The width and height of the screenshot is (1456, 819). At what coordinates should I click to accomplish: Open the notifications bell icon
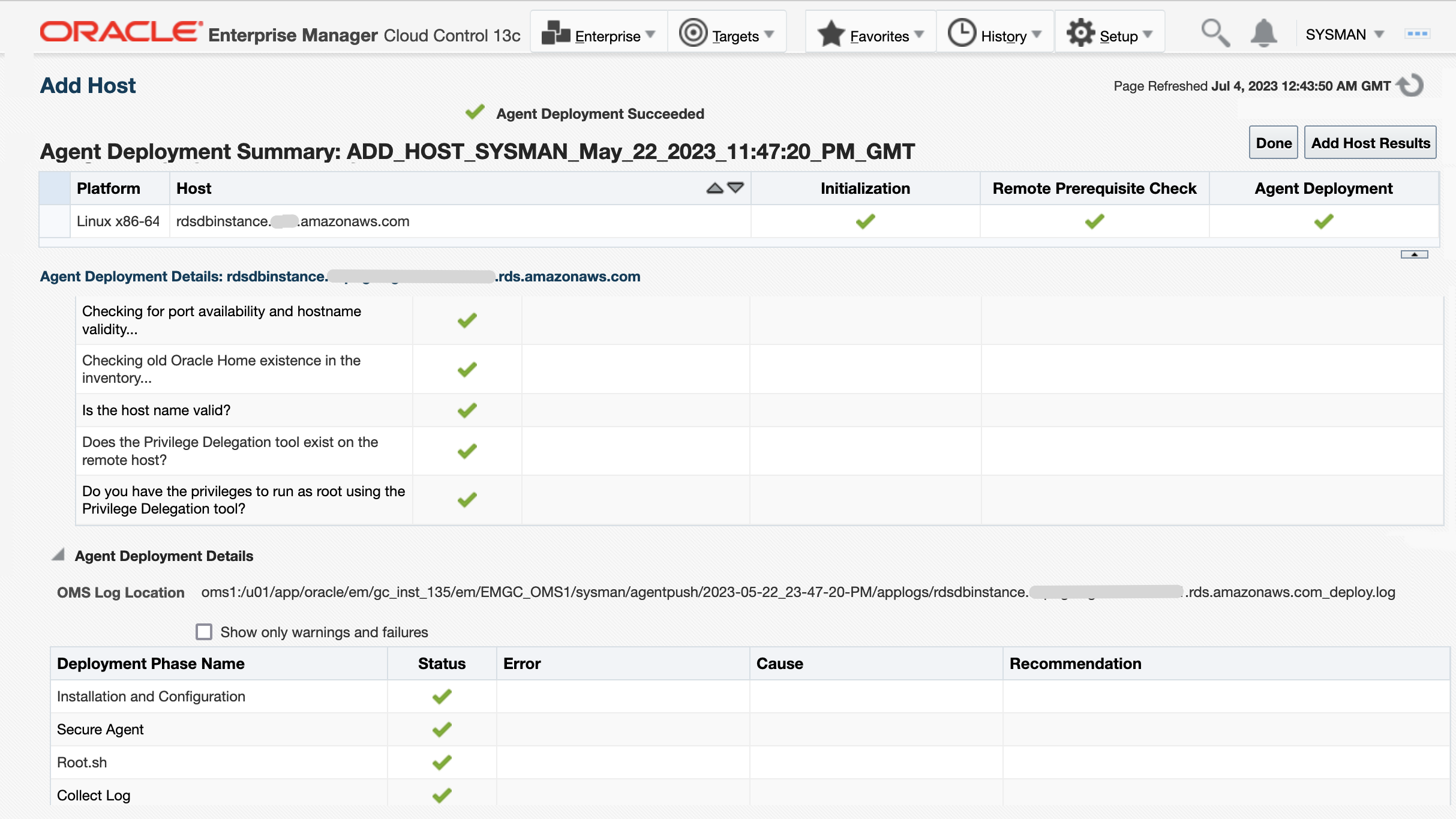tap(1263, 34)
